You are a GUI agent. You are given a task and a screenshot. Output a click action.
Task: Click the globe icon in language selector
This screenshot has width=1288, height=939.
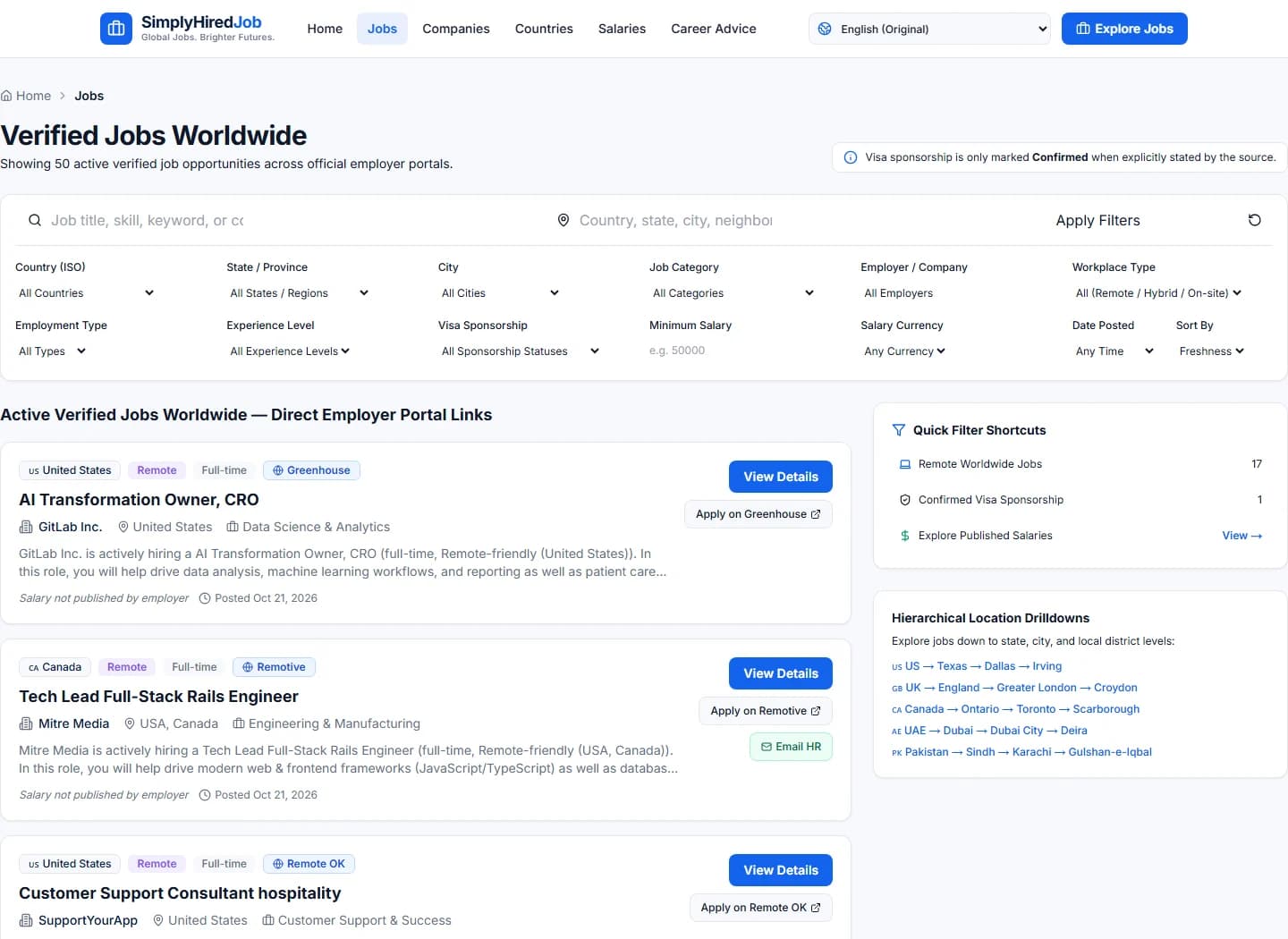click(x=825, y=29)
